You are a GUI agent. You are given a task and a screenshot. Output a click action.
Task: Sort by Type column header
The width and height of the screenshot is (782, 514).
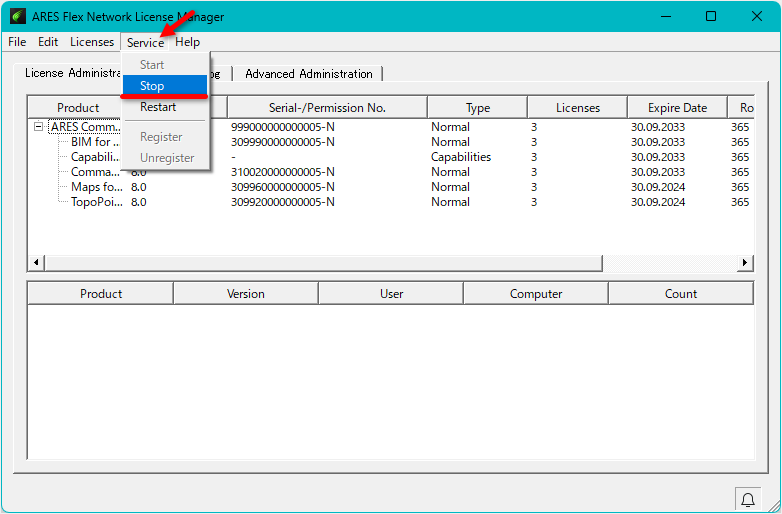coord(477,108)
